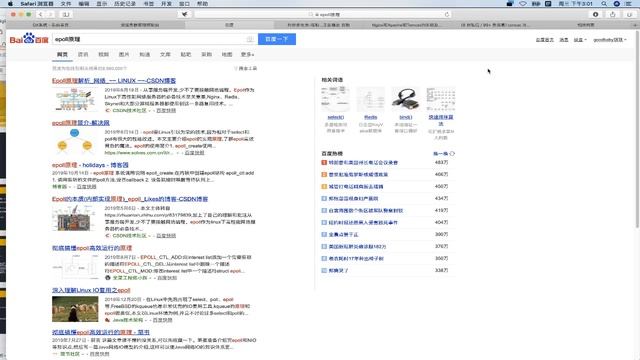Go forward with Safari's forward arrow
640x360 pixels.
point(51,14)
